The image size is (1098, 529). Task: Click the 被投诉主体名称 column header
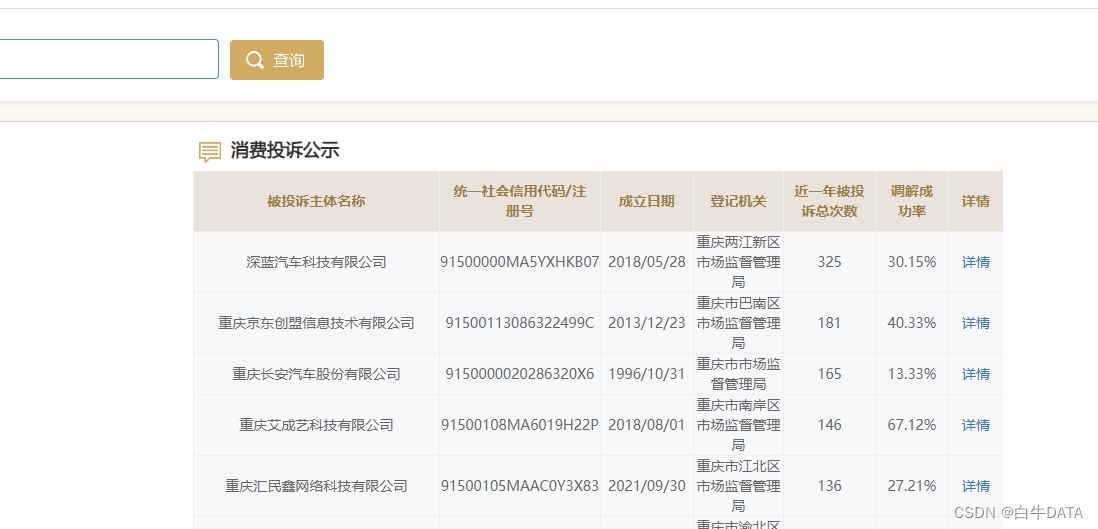coord(317,202)
